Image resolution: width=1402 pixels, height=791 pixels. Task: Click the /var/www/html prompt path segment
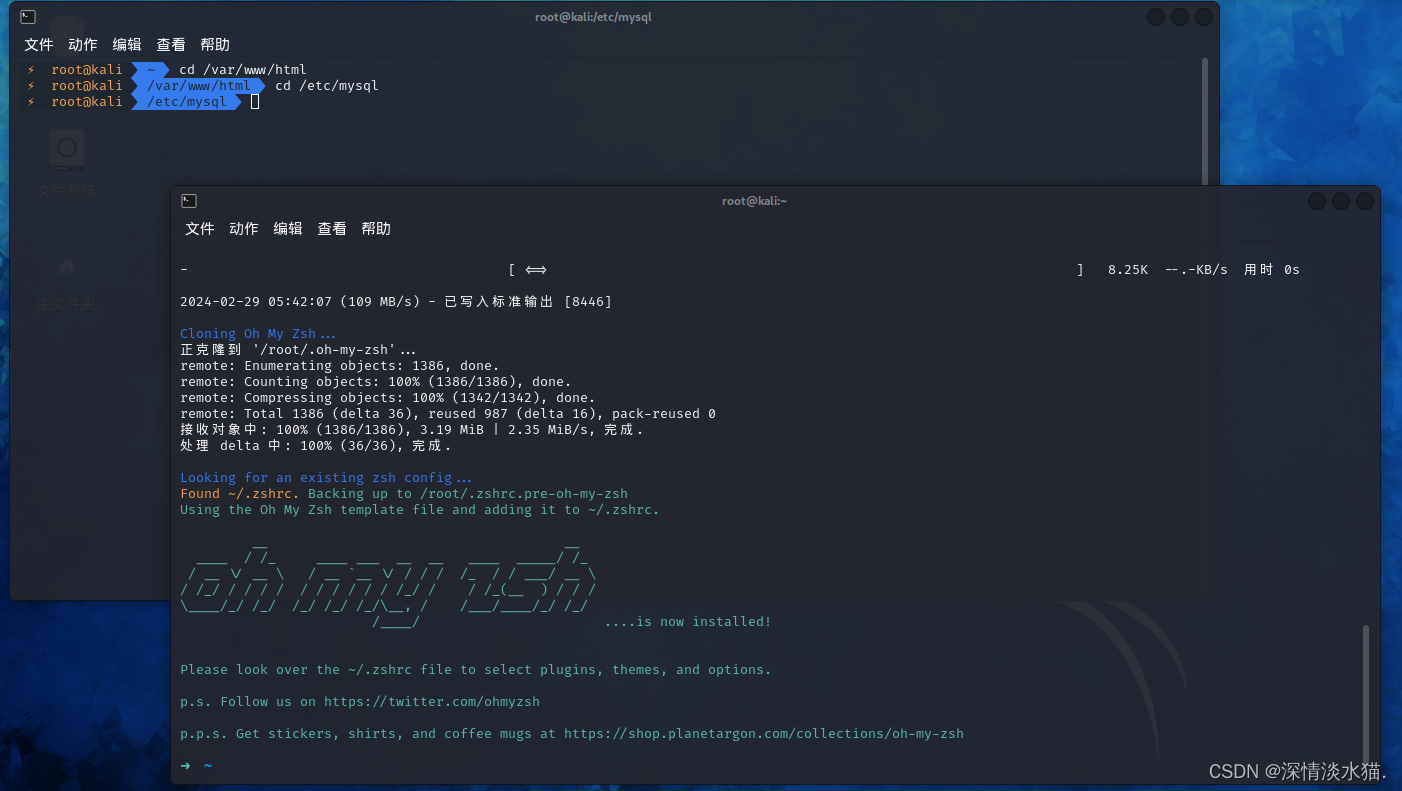pyautogui.click(x=197, y=85)
